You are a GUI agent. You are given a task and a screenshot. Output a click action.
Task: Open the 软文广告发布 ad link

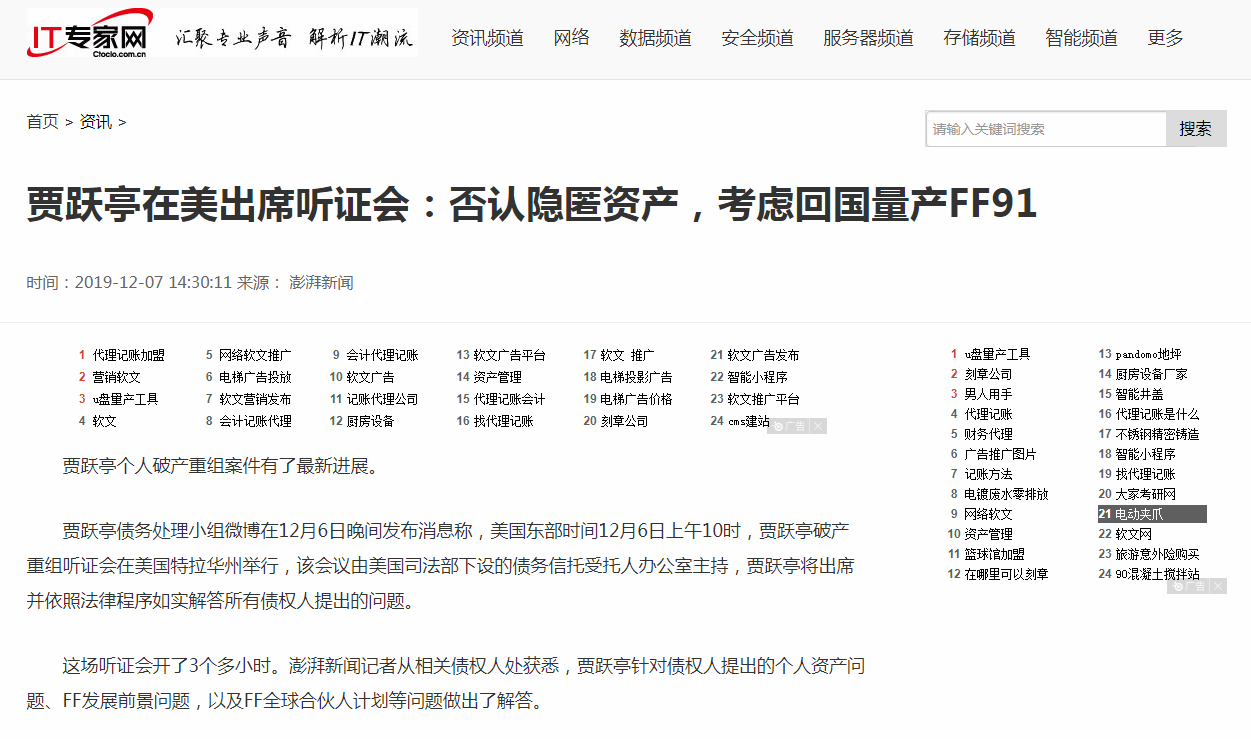coord(763,355)
